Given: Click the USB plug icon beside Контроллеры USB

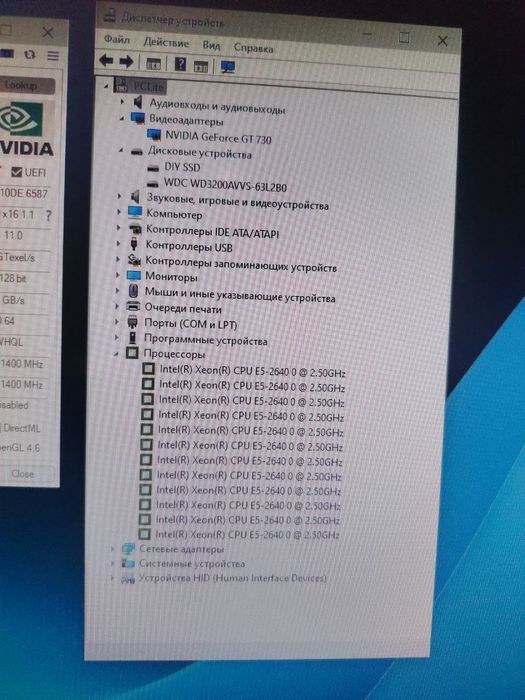Looking at the screenshot, I should click(133, 244).
